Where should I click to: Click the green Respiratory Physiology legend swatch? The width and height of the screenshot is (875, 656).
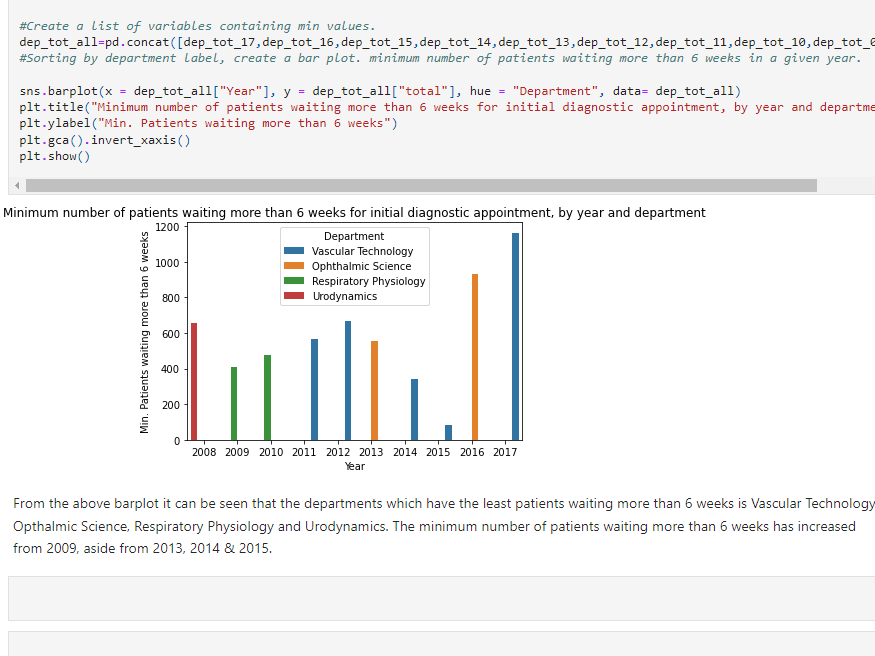295,282
